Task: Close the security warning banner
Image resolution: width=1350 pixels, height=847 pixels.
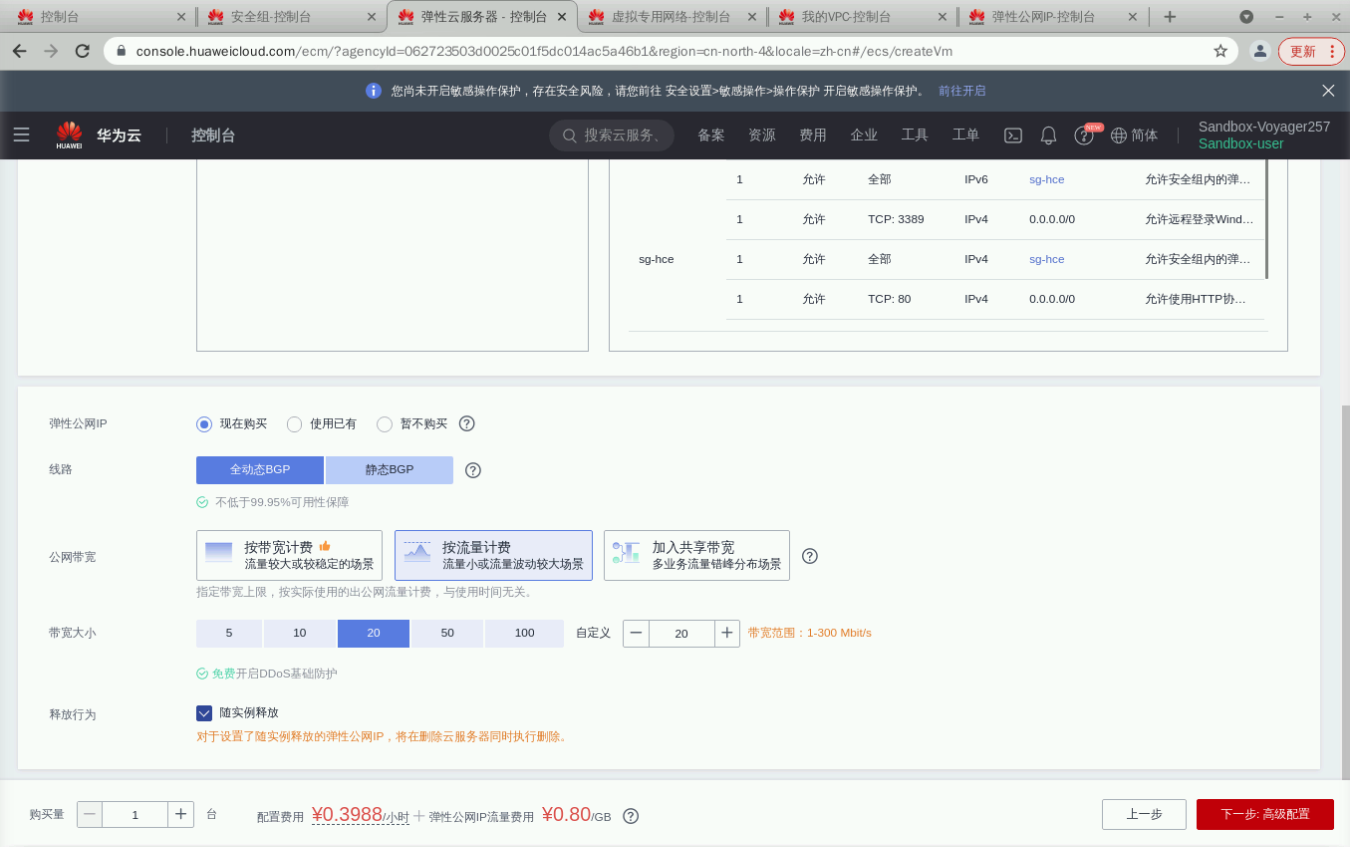Action: coord(1328,91)
